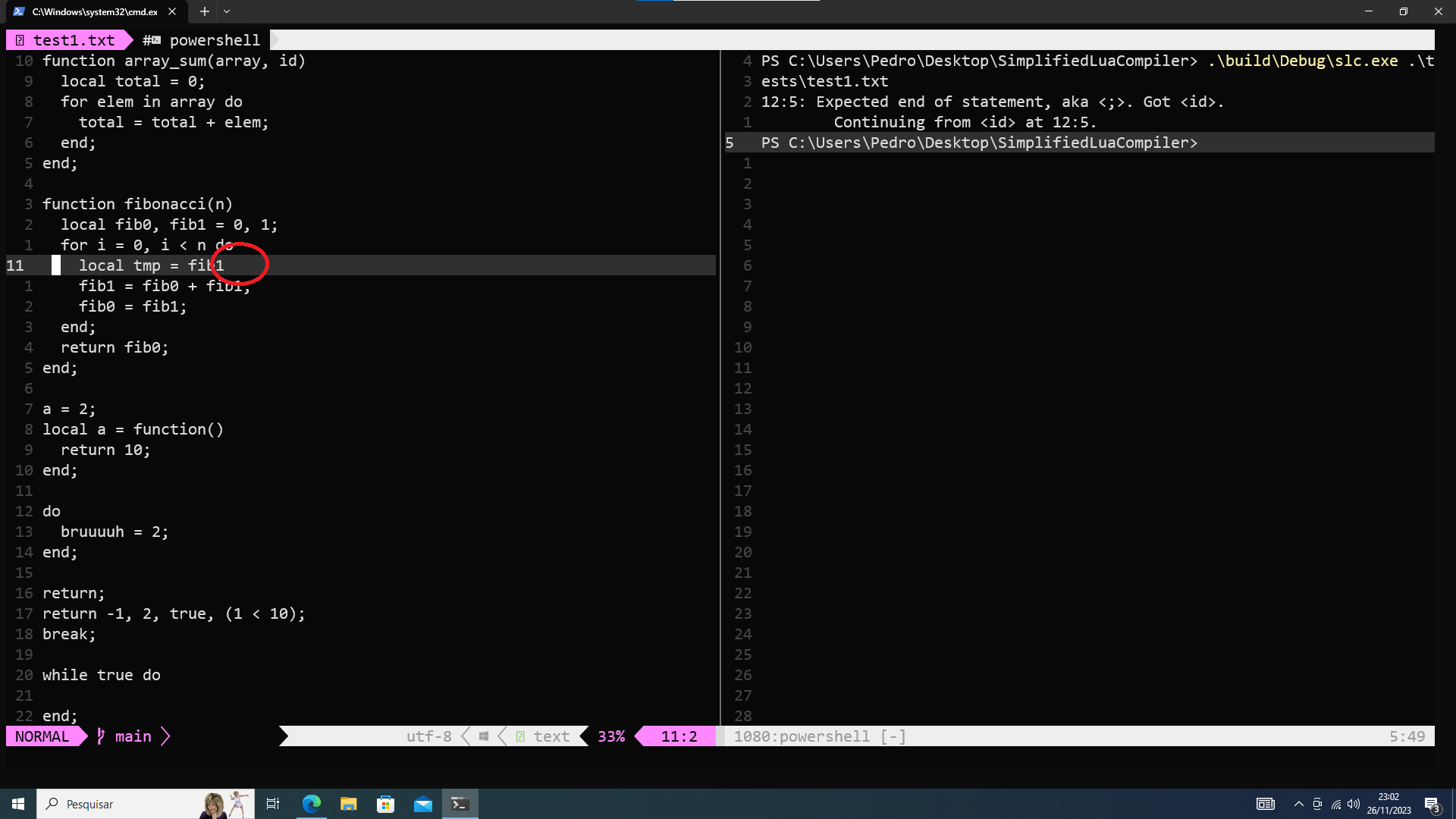
Task: Click the cursor position 11:2 indicator
Action: click(678, 736)
